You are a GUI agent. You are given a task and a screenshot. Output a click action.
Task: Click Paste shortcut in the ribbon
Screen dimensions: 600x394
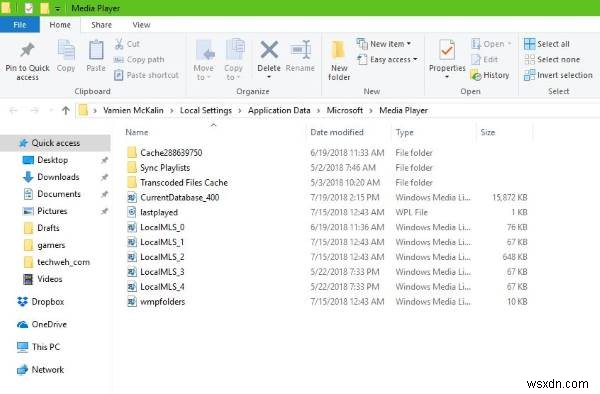pyautogui.click(x=147, y=75)
